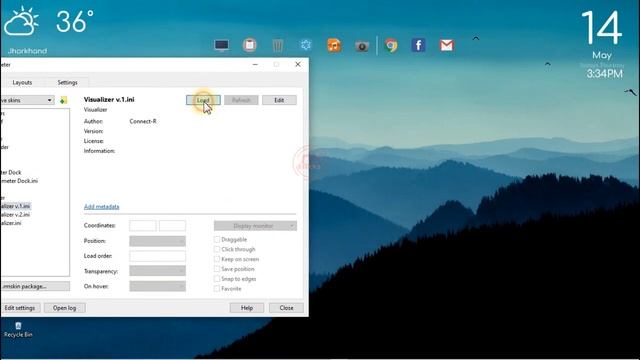Viewport: 640px width, 360px height.
Task: Click the rmskin package button
Action: [35, 286]
